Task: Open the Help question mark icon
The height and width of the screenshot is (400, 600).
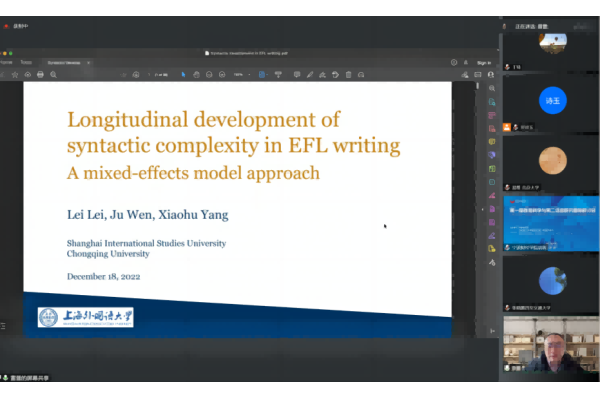Action: point(453,62)
